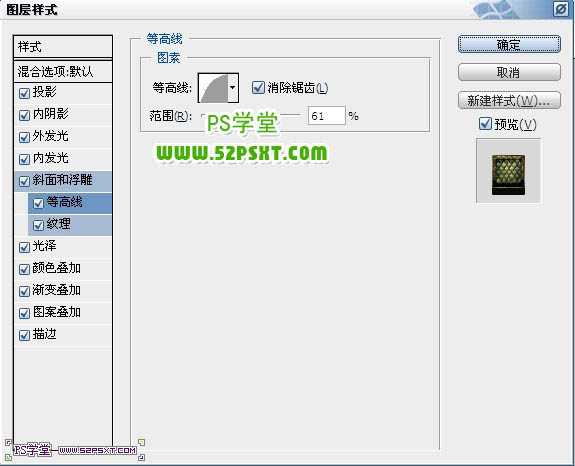Click the 范围 range value field
This screenshot has height=466, width=575.
(326, 116)
